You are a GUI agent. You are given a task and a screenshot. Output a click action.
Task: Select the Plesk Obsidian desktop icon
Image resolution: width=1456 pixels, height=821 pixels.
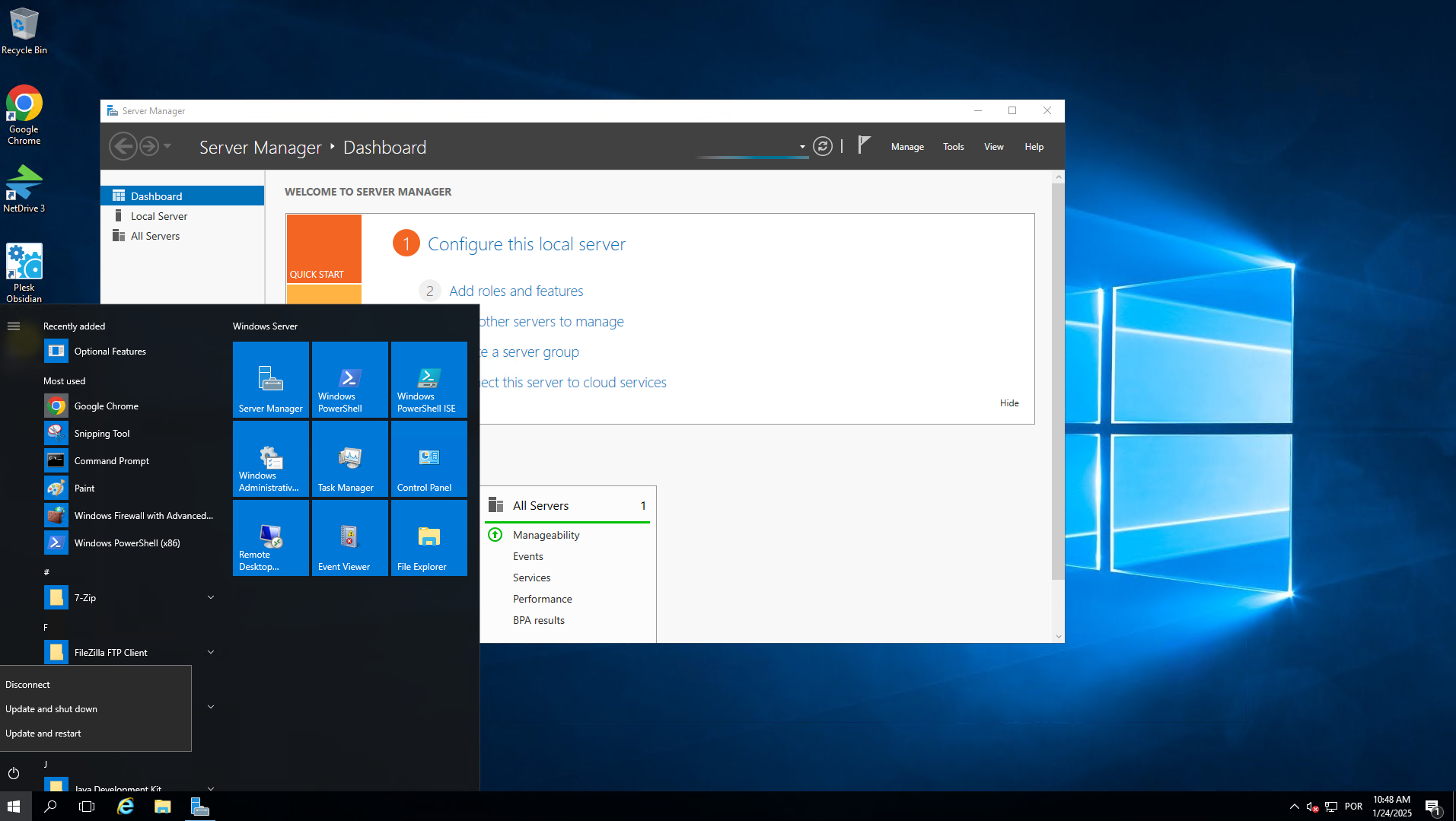(x=24, y=273)
